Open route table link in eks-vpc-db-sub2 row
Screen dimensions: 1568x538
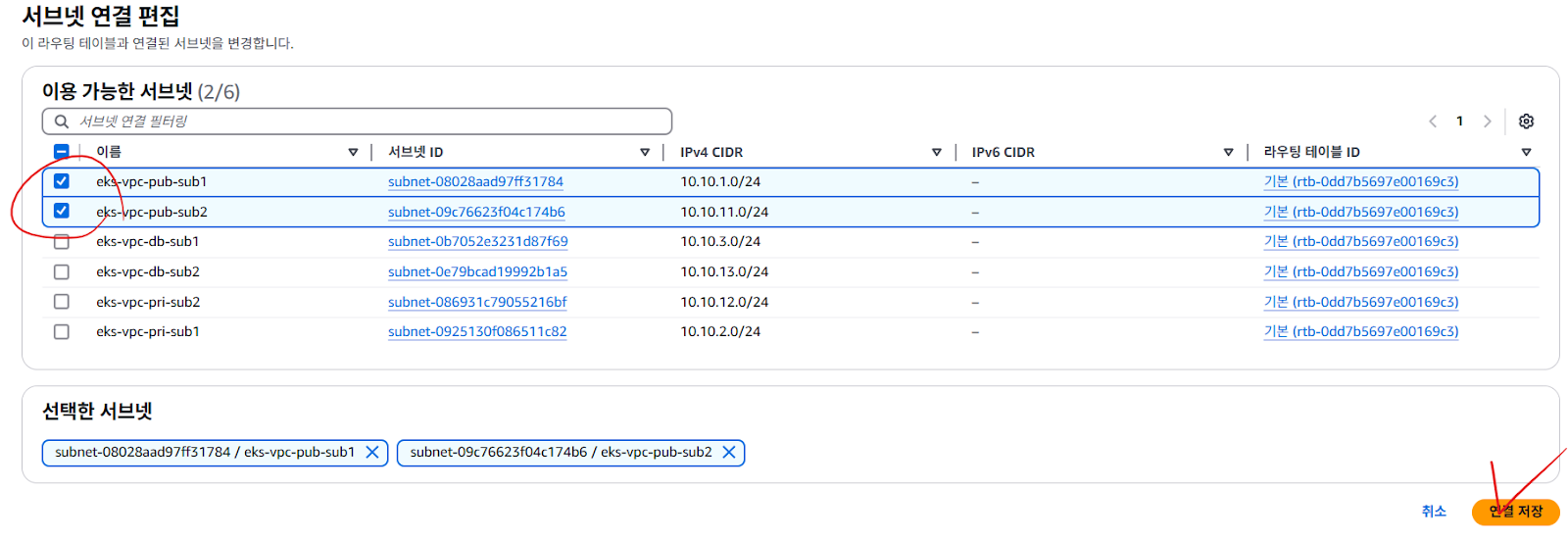[1361, 271]
